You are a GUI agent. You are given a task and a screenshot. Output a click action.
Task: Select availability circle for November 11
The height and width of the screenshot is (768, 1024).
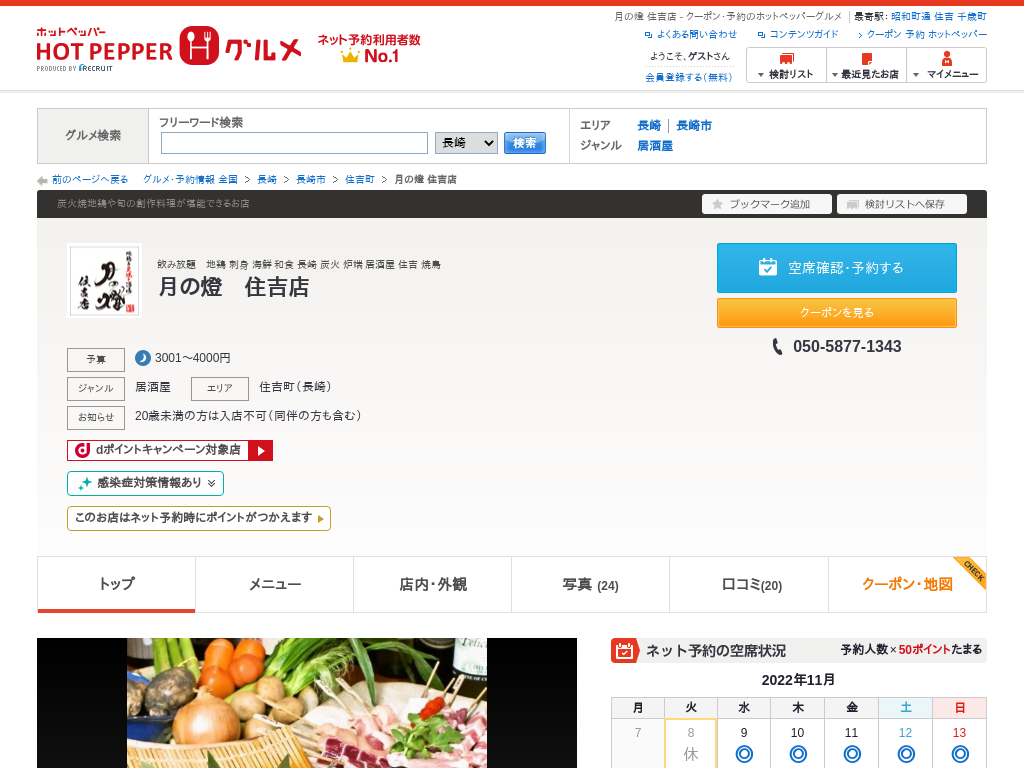pyautogui.click(x=852, y=754)
